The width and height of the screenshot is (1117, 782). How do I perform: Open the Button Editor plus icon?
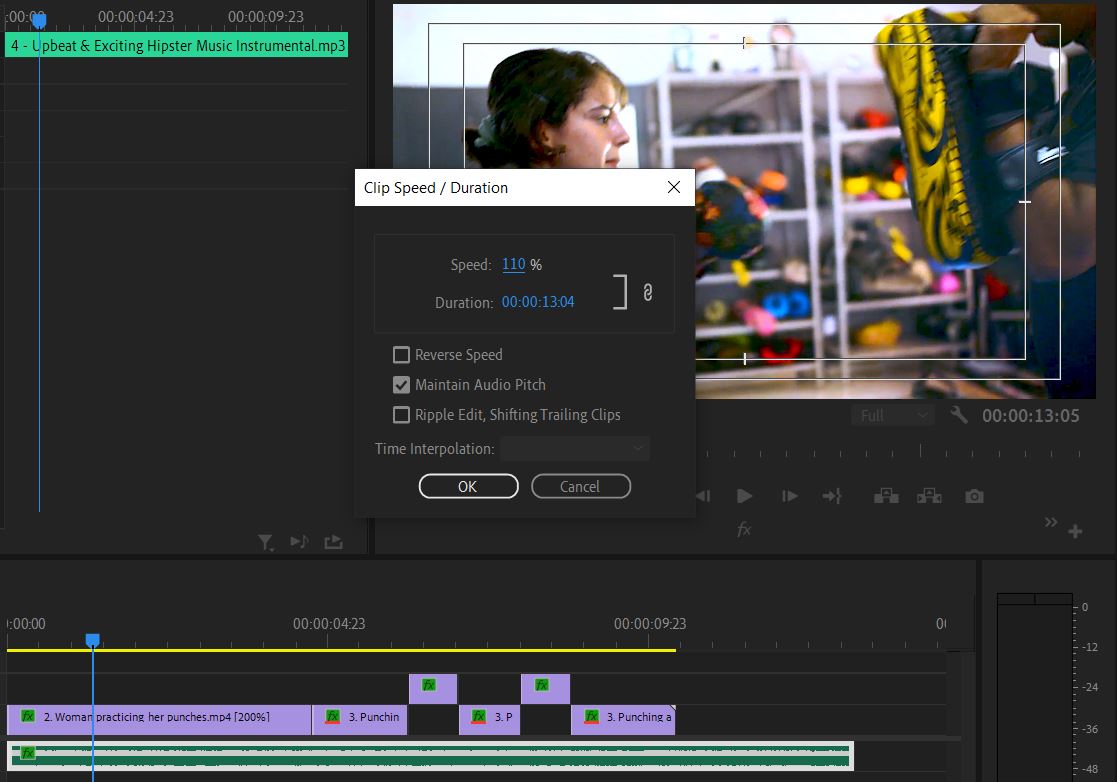[1076, 531]
